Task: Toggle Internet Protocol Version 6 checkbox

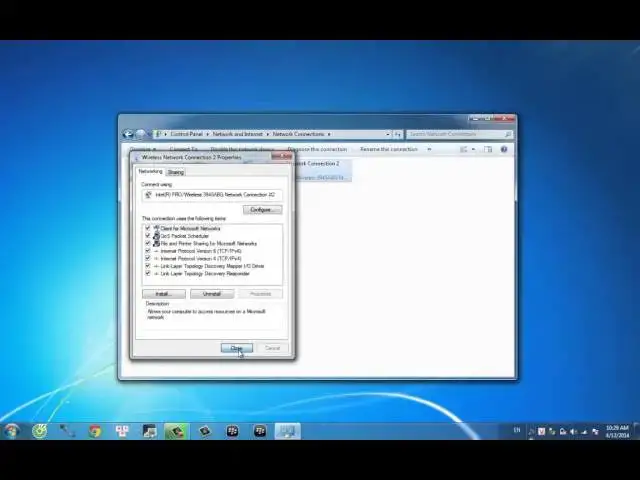Action: pyautogui.click(x=148, y=251)
